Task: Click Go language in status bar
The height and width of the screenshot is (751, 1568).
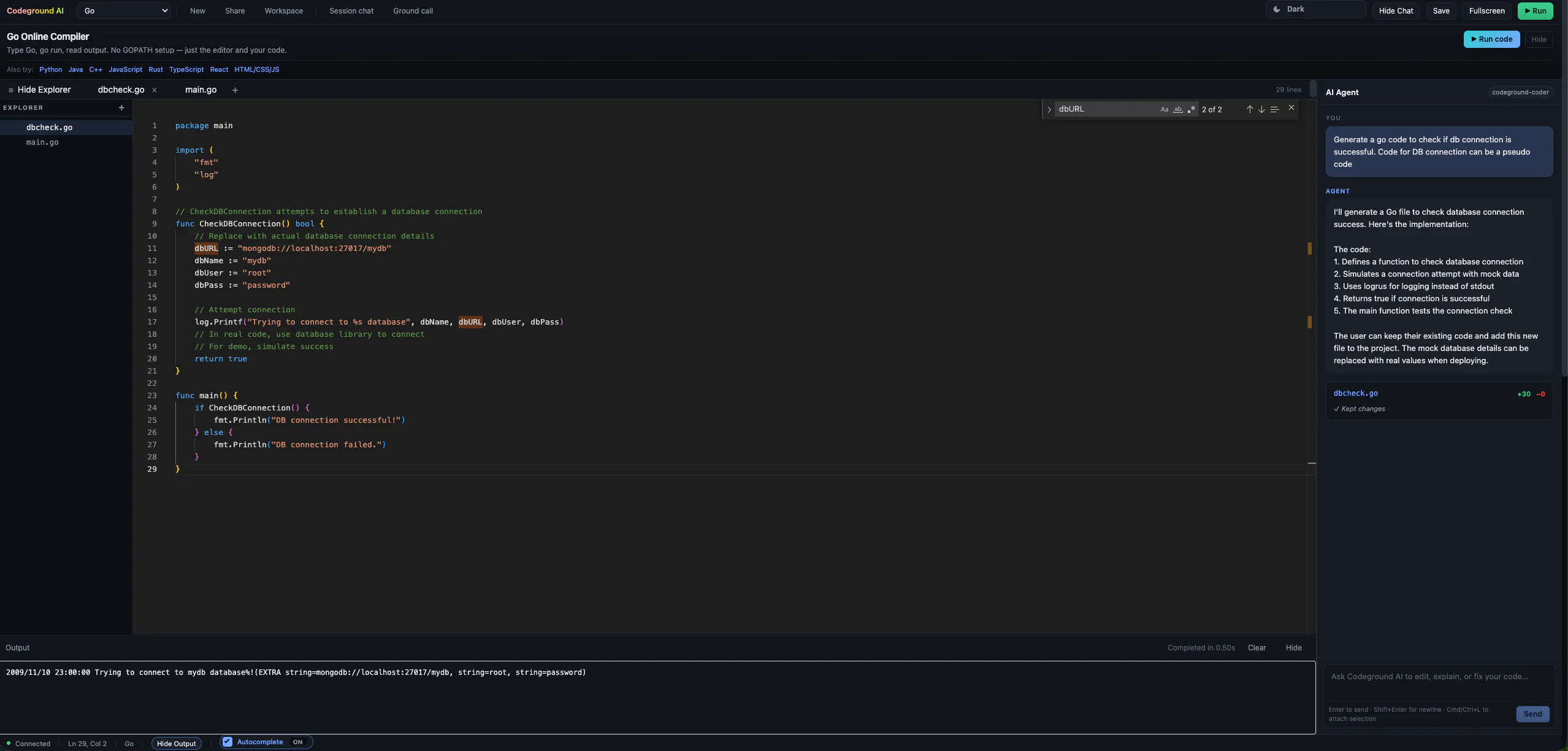Action: tap(129, 744)
